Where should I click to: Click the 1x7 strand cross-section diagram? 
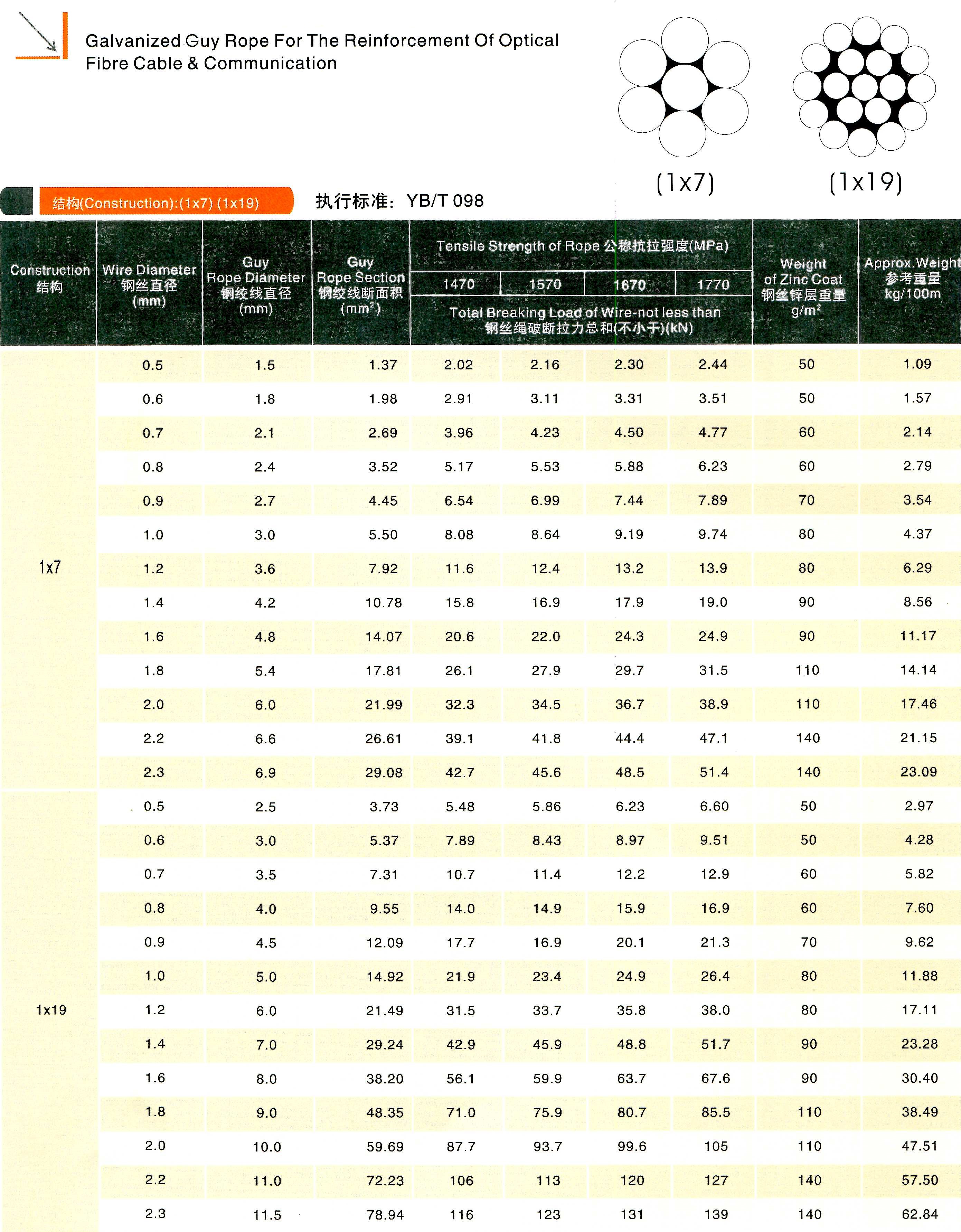(x=684, y=87)
